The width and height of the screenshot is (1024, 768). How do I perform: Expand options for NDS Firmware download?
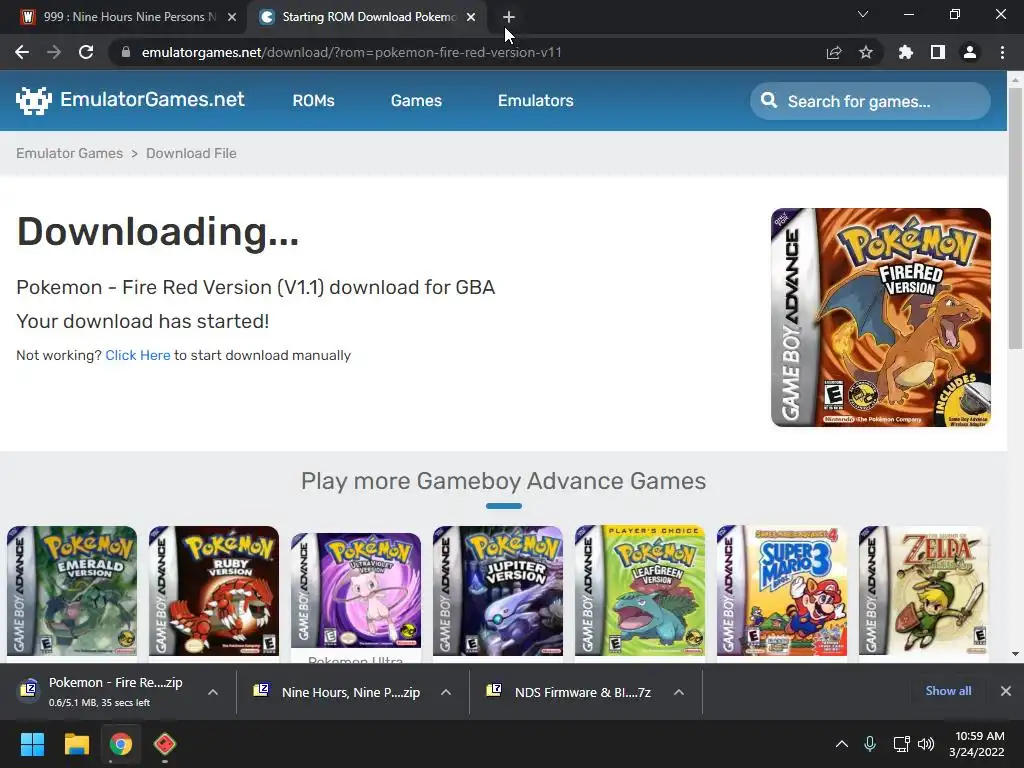[x=679, y=692]
